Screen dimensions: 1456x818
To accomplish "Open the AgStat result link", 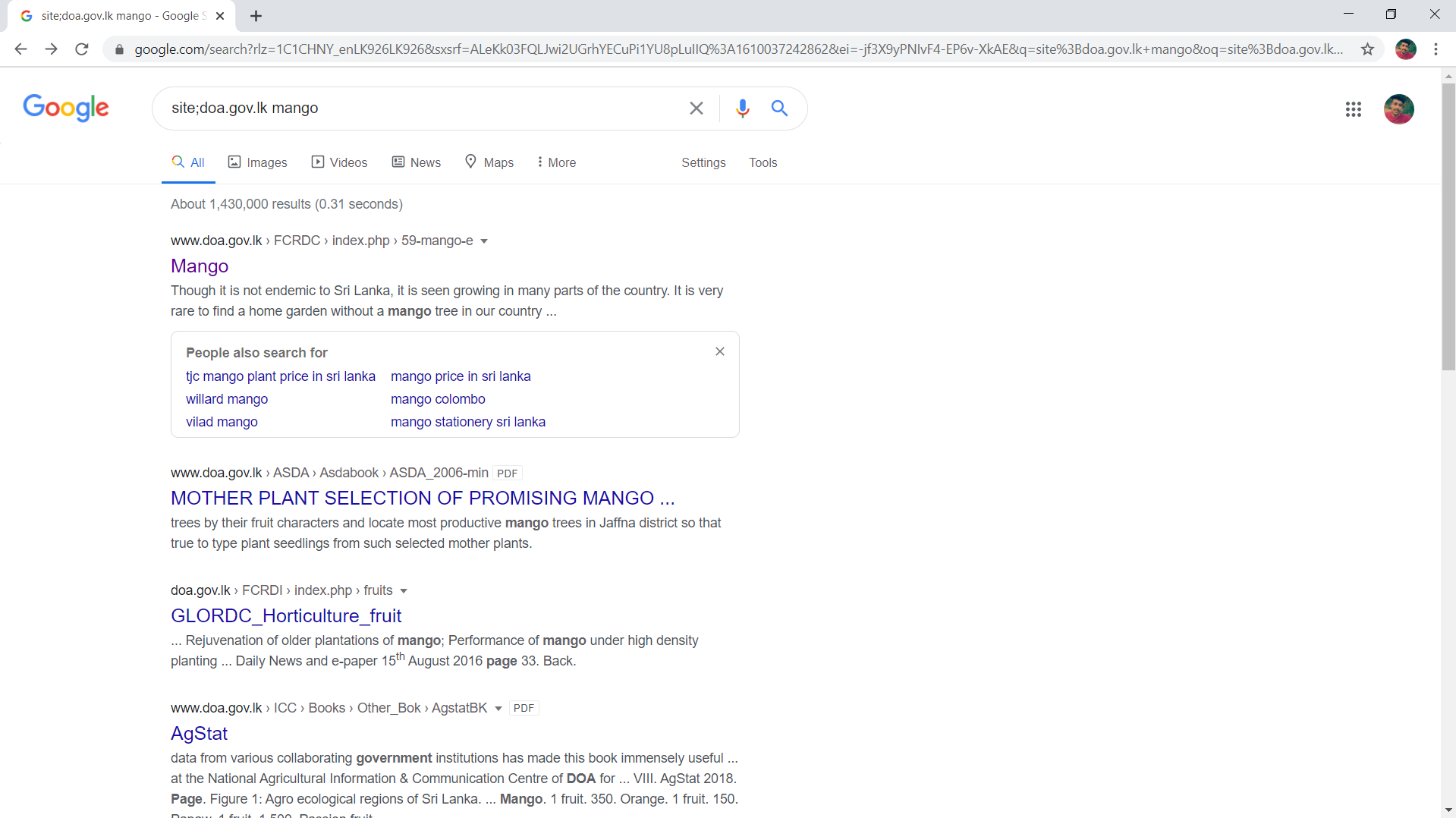I will pyautogui.click(x=199, y=733).
